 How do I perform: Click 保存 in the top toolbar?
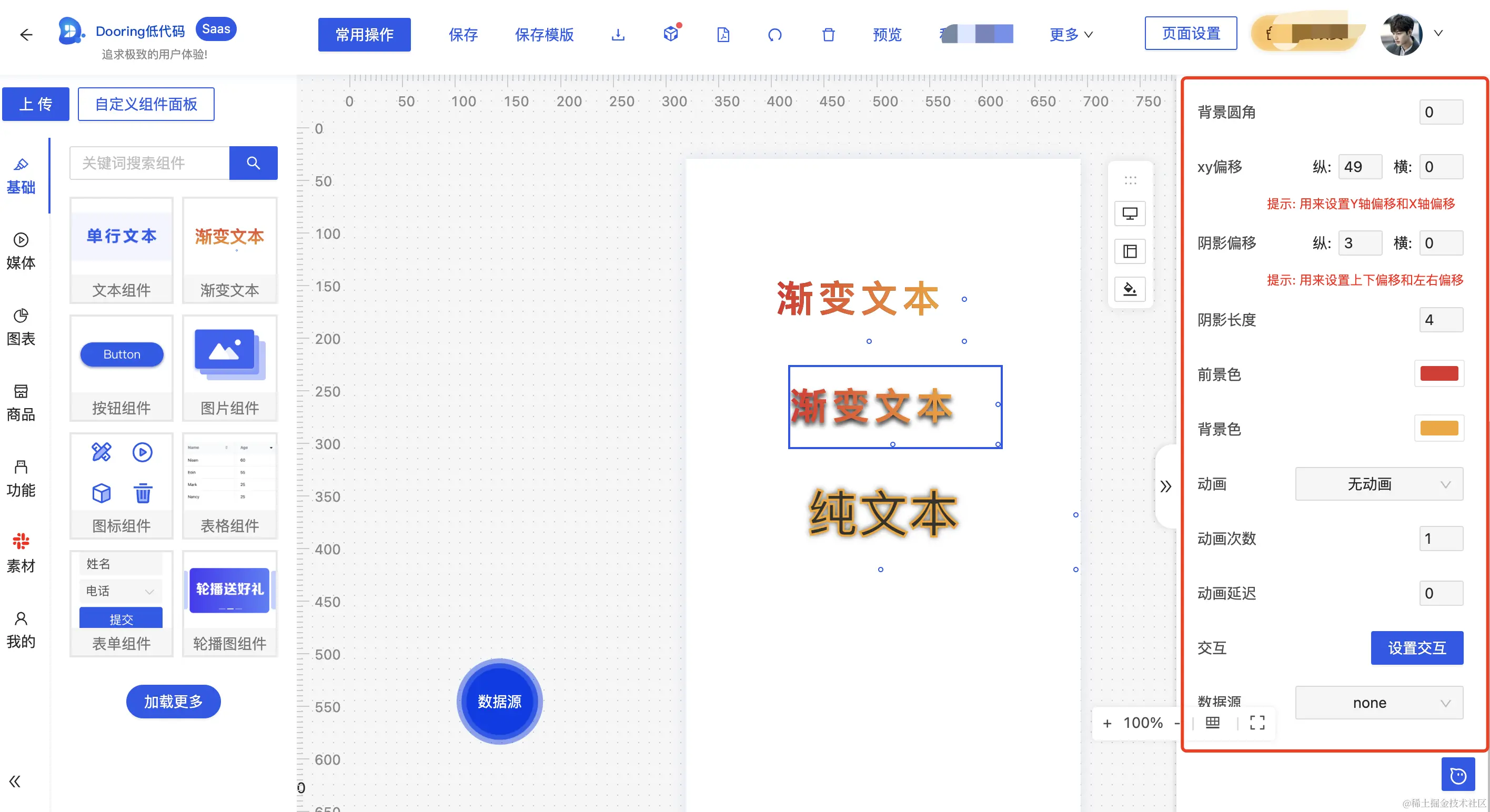pos(464,35)
